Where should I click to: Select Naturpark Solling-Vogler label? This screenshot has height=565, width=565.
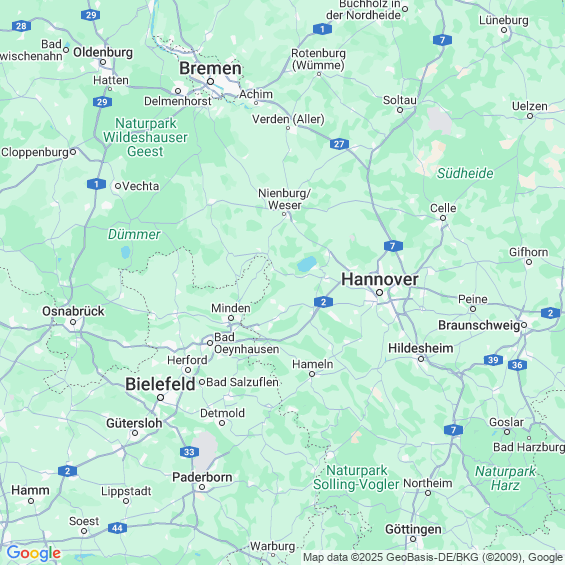point(356,477)
